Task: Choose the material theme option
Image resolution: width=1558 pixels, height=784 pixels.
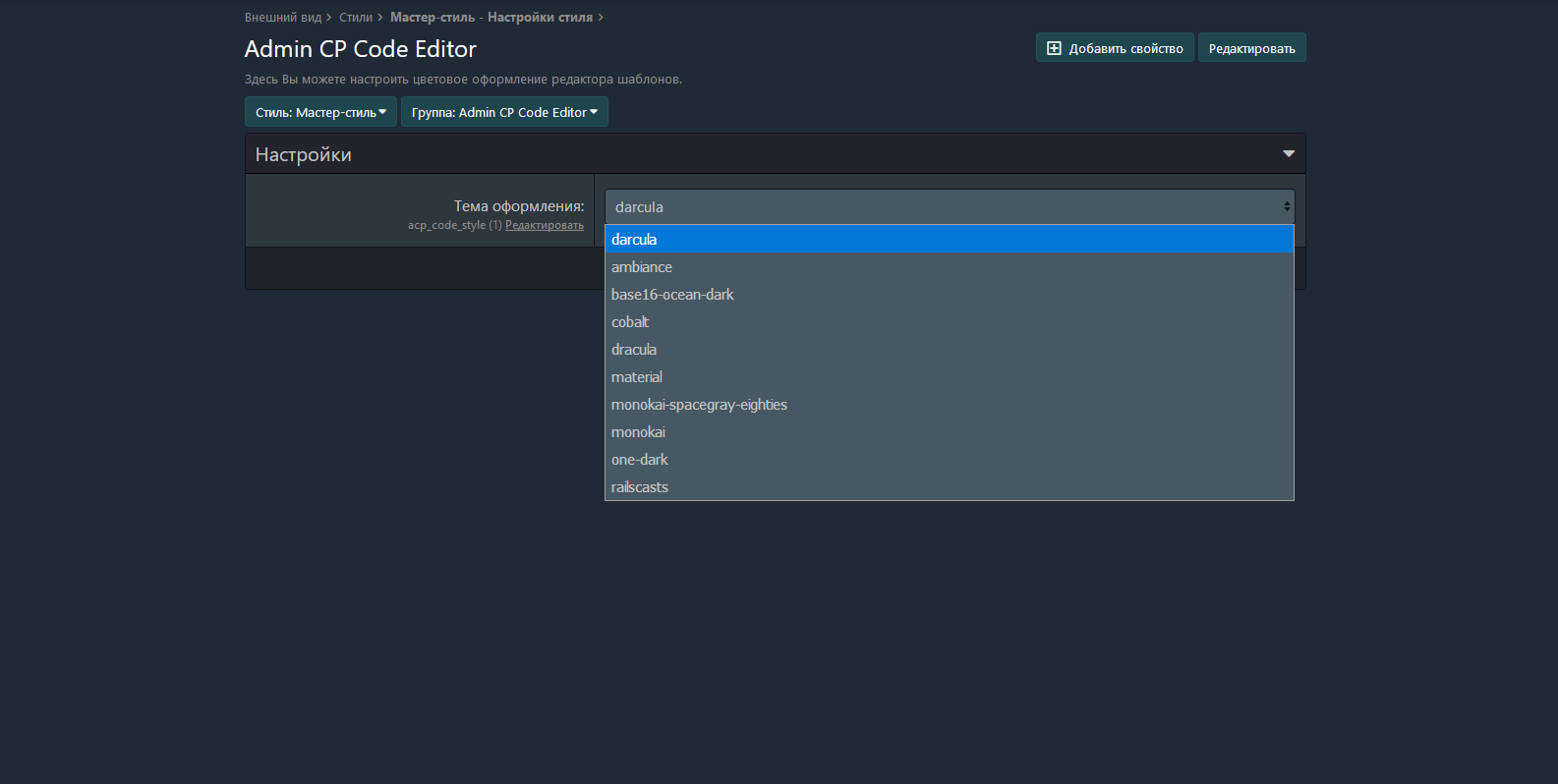Action: pyautogui.click(x=637, y=377)
